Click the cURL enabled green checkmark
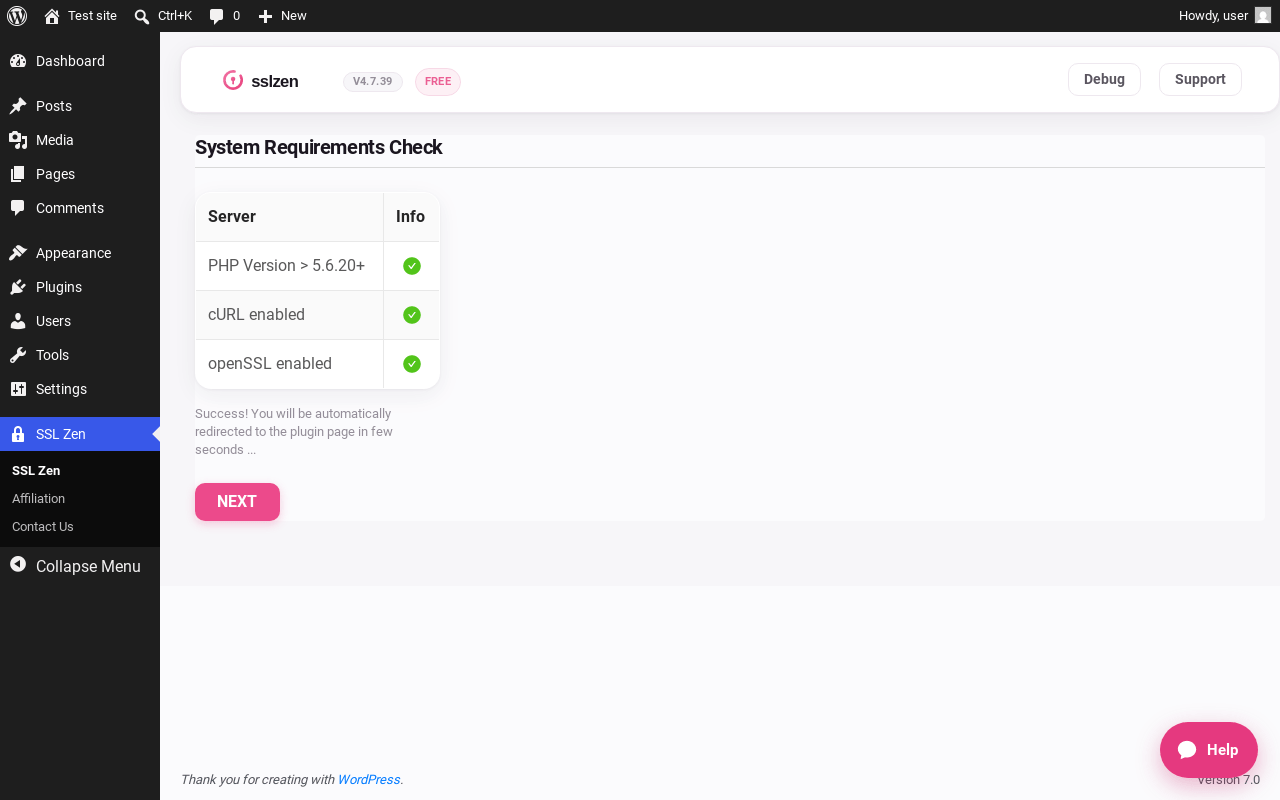The image size is (1280, 800). point(412,315)
